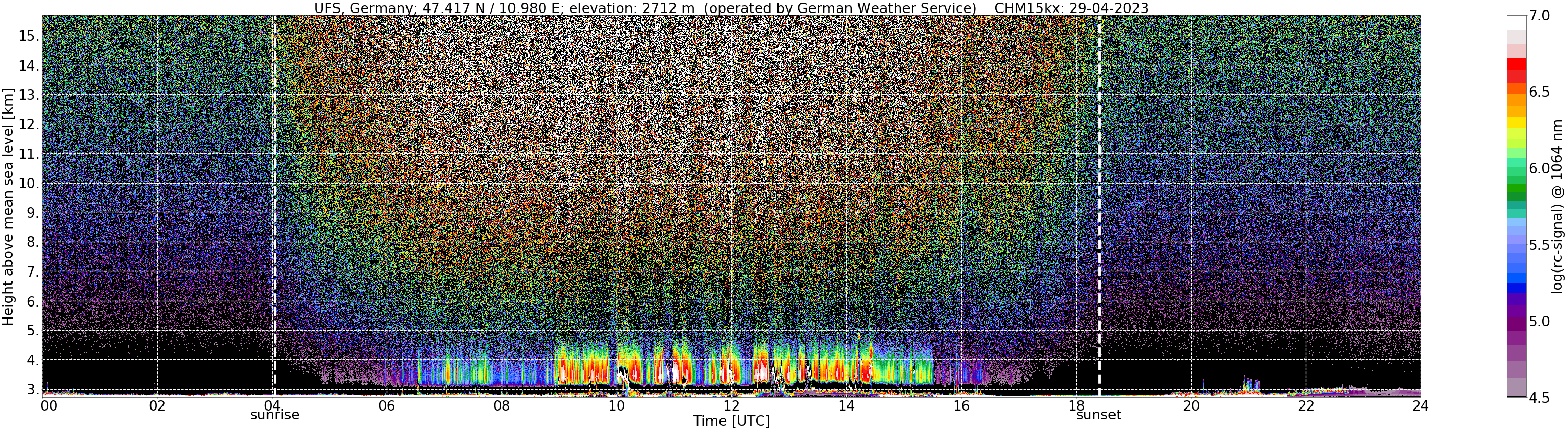Click the colorbar tick label '5.0'
The image size is (1568, 431).
pyautogui.click(x=1539, y=321)
